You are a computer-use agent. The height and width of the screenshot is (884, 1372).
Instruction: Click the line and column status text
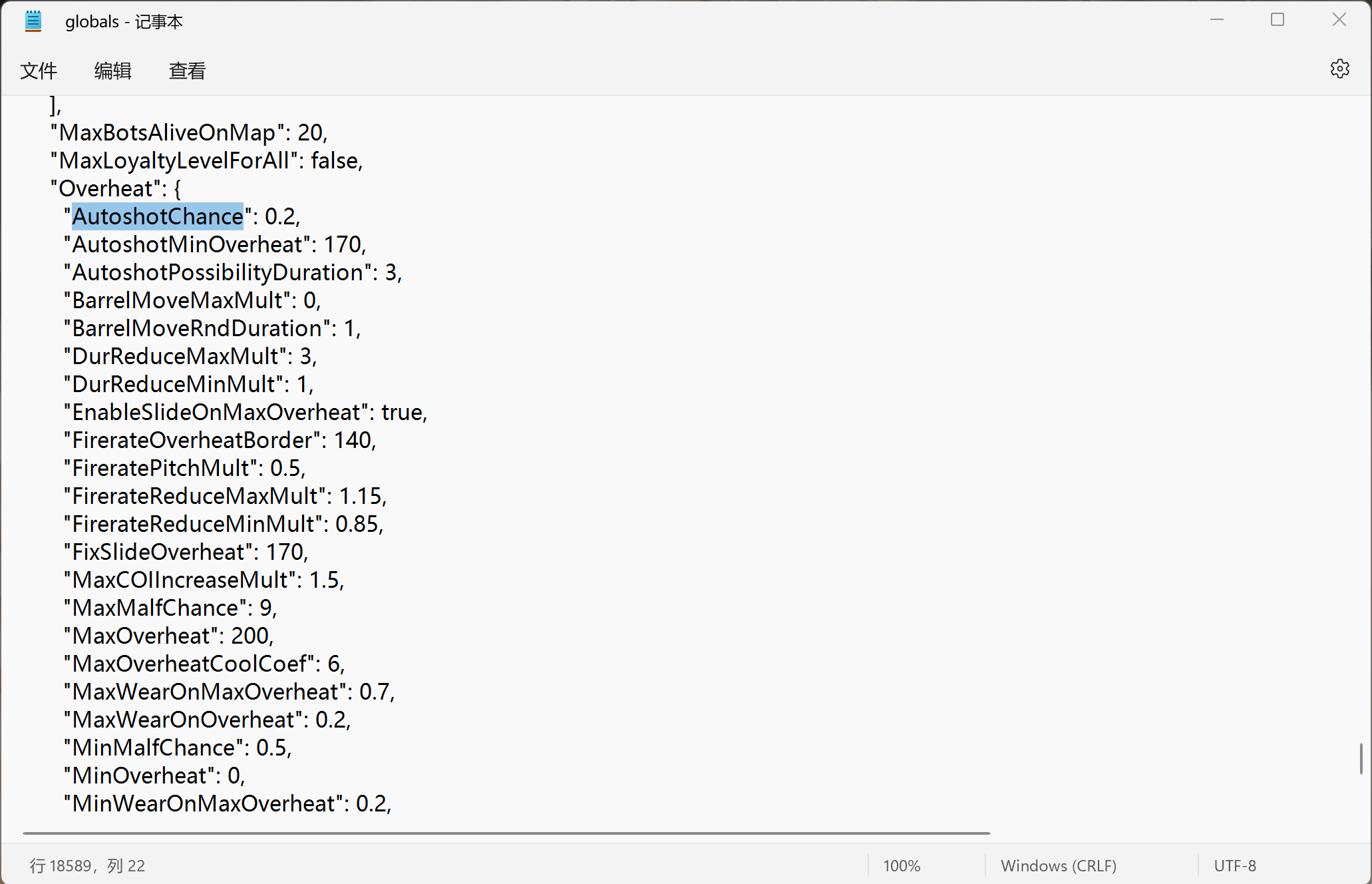(x=87, y=866)
